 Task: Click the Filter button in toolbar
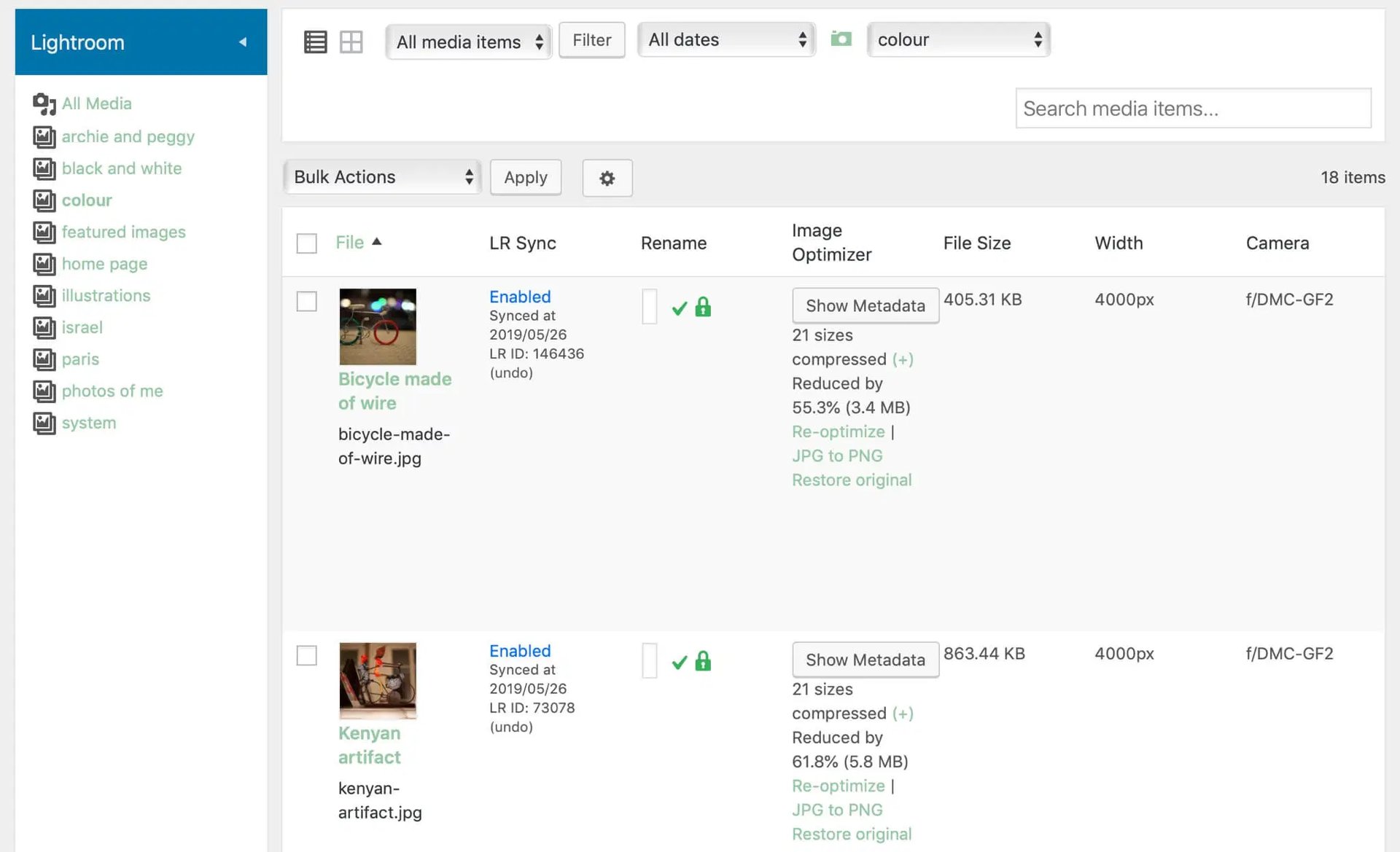click(591, 39)
